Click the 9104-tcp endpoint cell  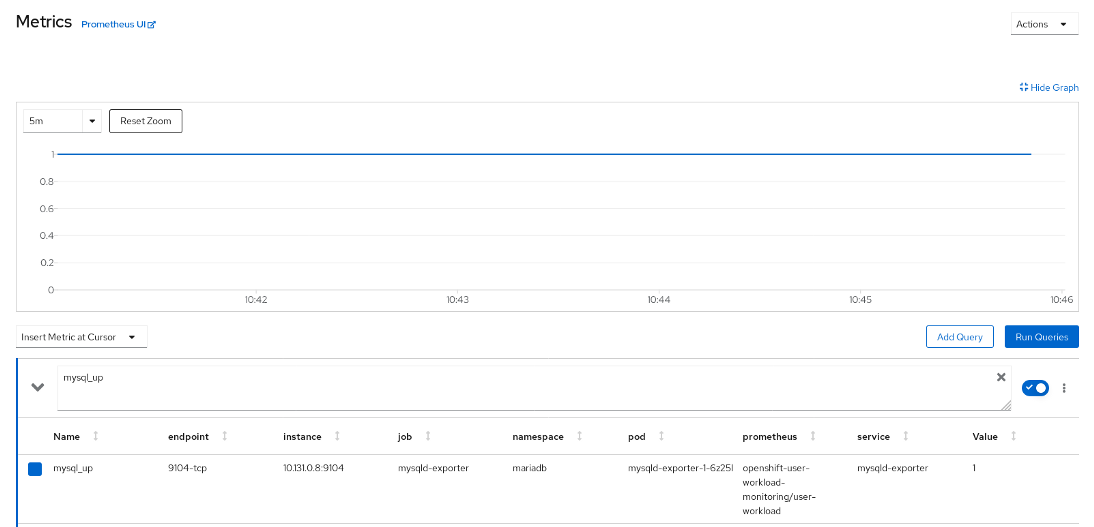point(187,468)
